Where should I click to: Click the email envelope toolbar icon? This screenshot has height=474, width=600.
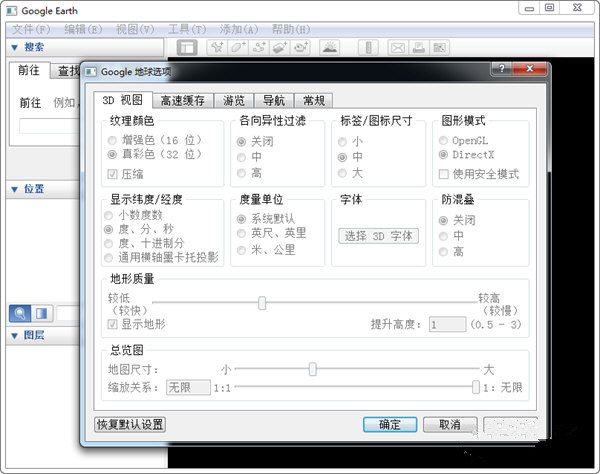coord(398,48)
